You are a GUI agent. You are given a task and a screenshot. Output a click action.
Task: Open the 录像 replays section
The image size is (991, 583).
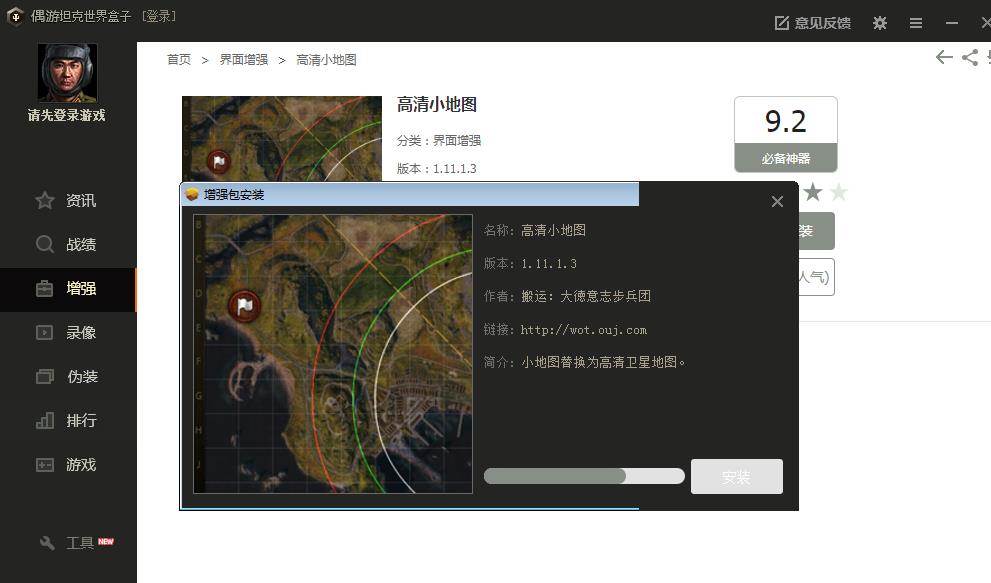tap(81, 333)
